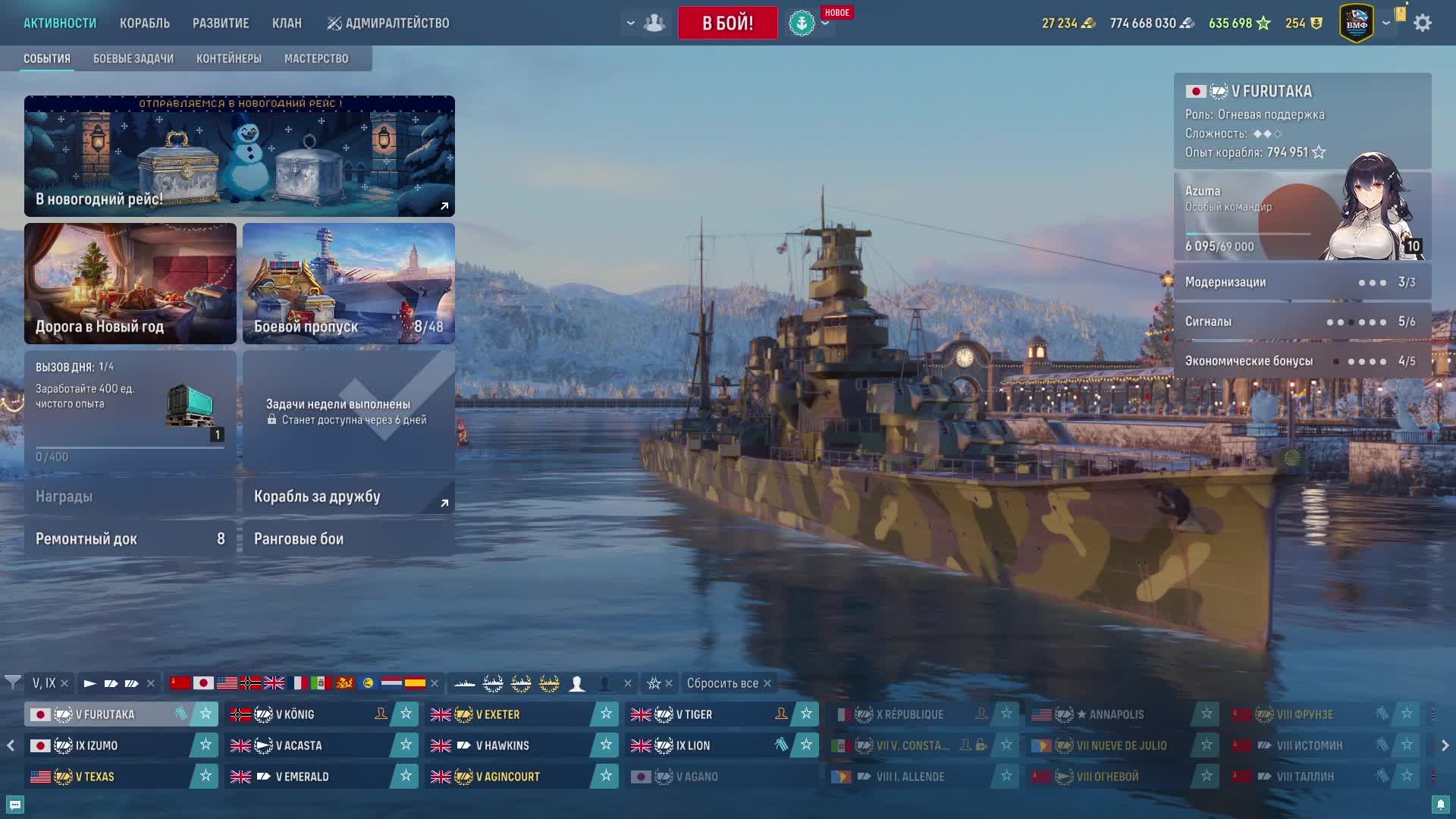The image size is (1456, 819).
Task: Show next ships with carousel right arrow
Action: tap(1445, 745)
